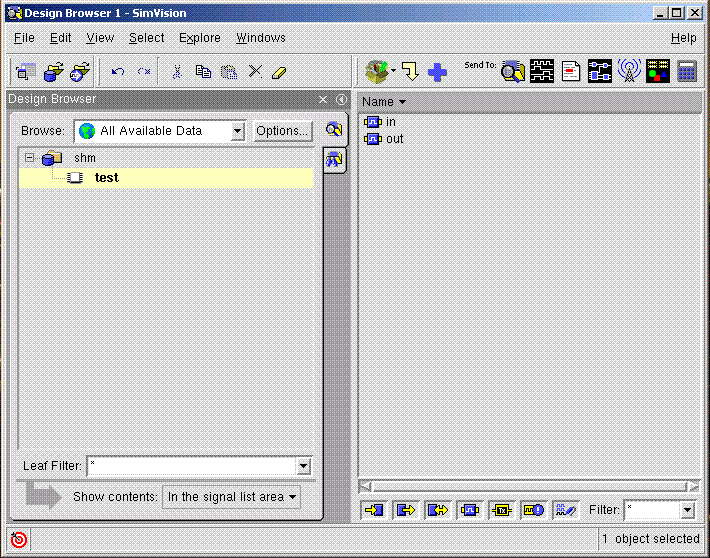The height and width of the screenshot is (558, 710).
Task: Toggle the internal signals filter button
Action: pos(470,510)
